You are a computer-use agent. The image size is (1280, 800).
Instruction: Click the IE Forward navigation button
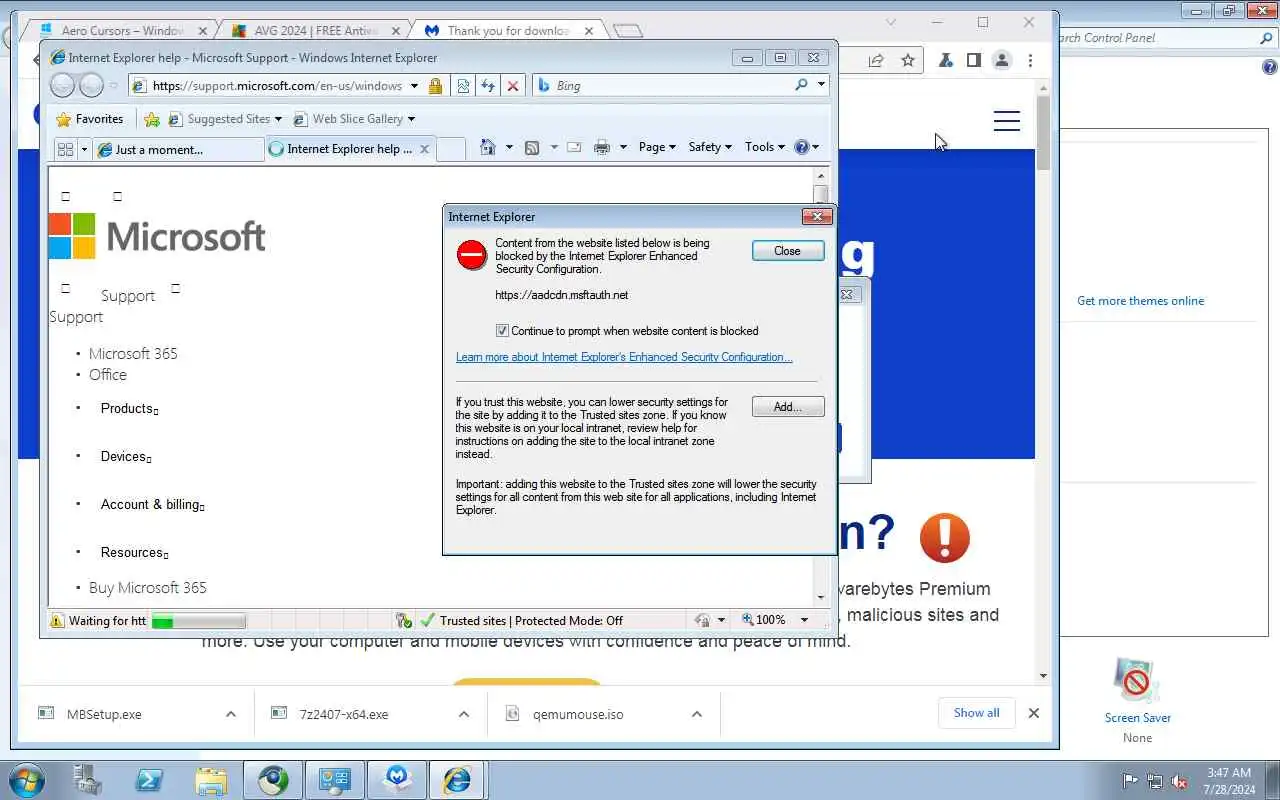(91, 86)
